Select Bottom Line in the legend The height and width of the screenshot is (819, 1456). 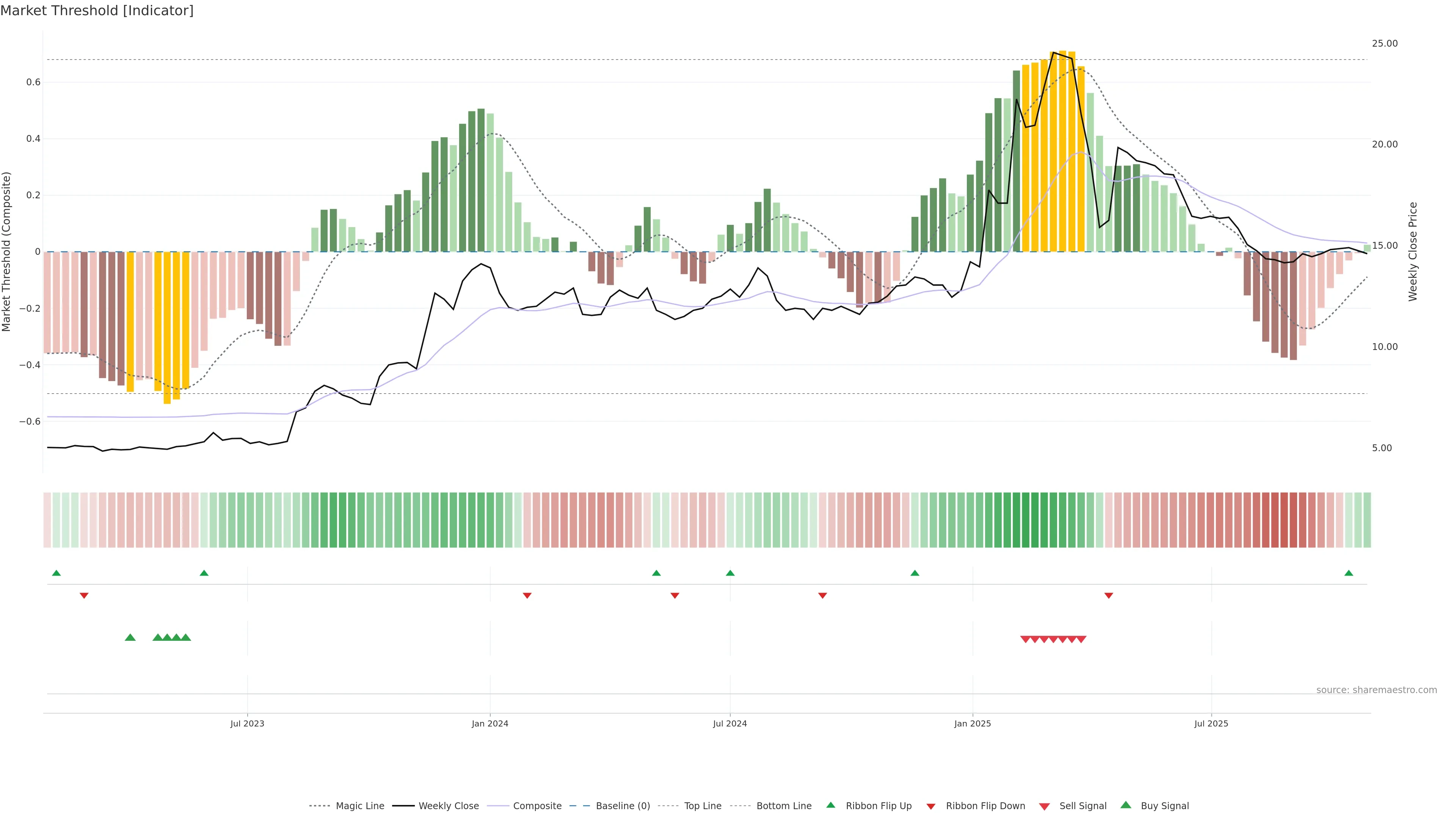click(x=783, y=806)
